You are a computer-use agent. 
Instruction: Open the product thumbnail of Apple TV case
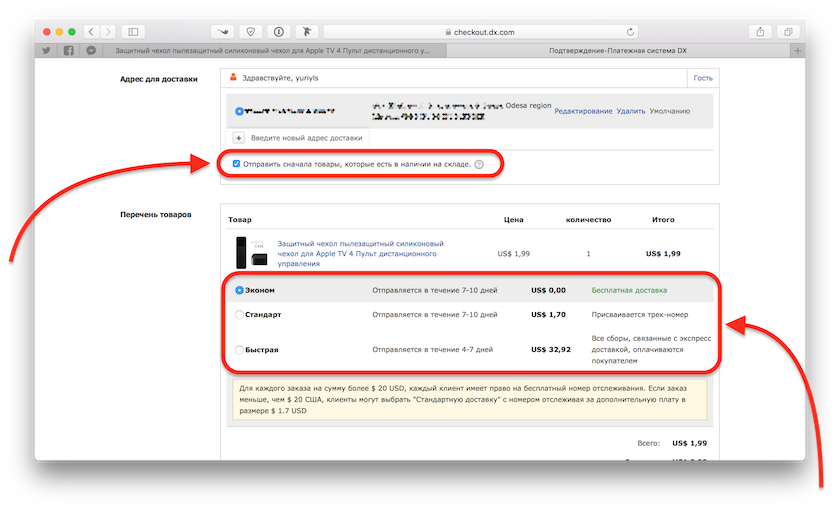pyautogui.click(x=252, y=253)
